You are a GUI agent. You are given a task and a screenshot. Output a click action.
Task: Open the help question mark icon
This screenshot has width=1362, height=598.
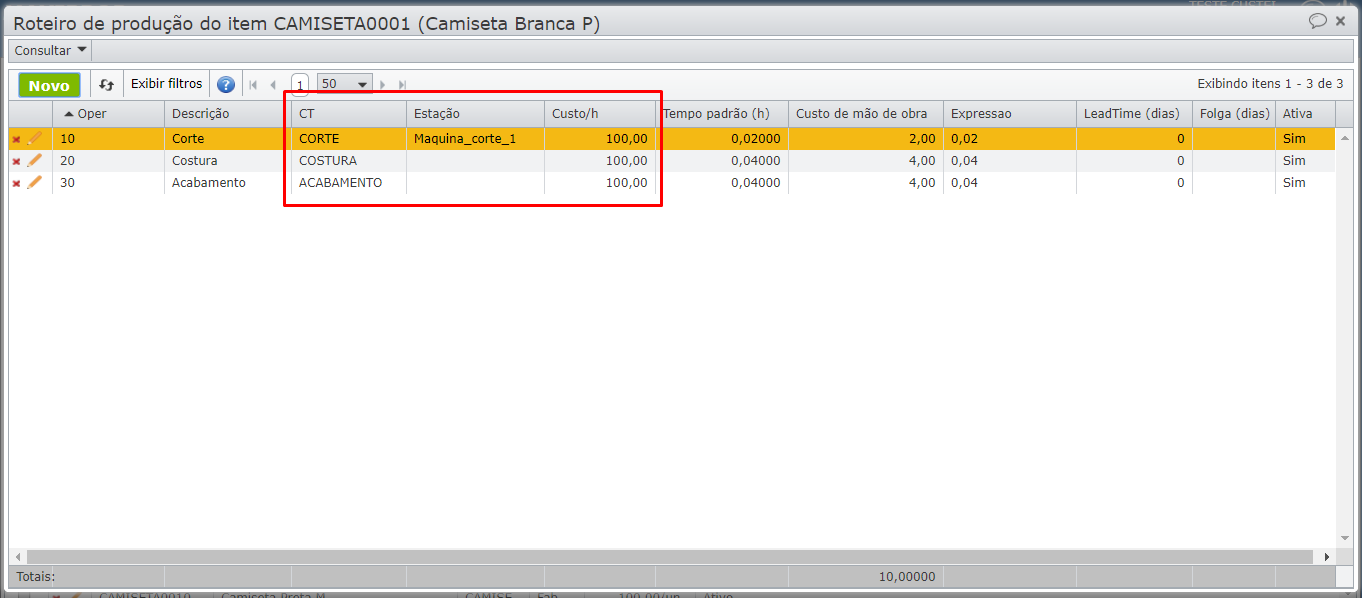point(226,85)
